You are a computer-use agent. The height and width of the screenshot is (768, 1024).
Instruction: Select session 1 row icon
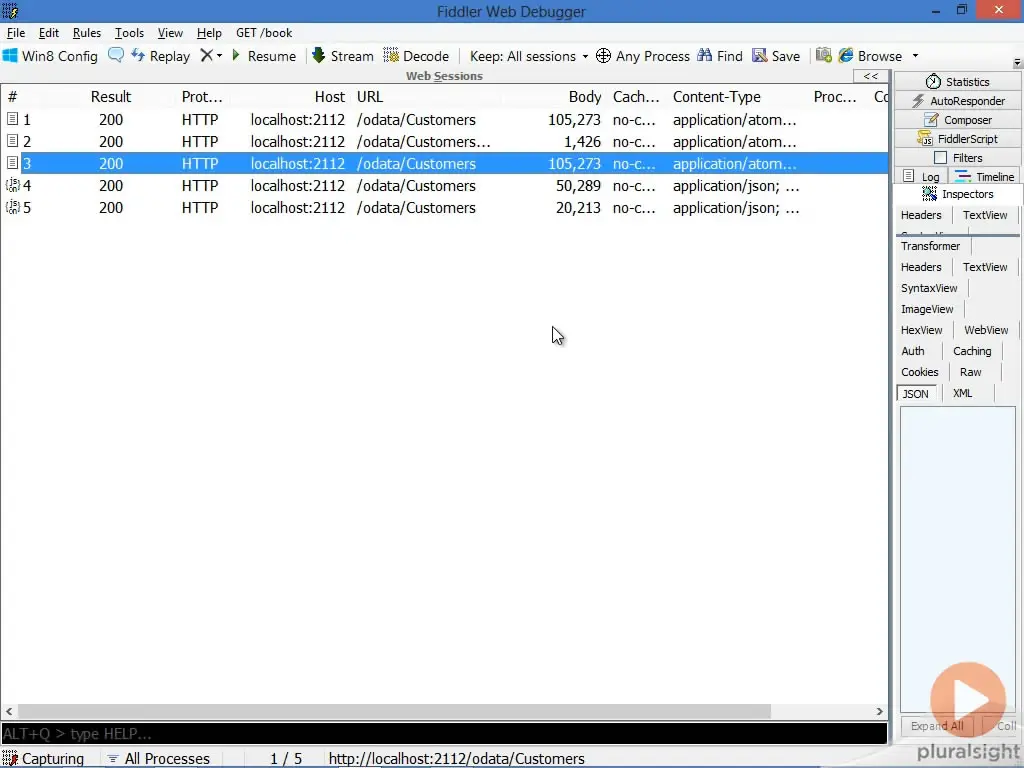tap(12, 119)
